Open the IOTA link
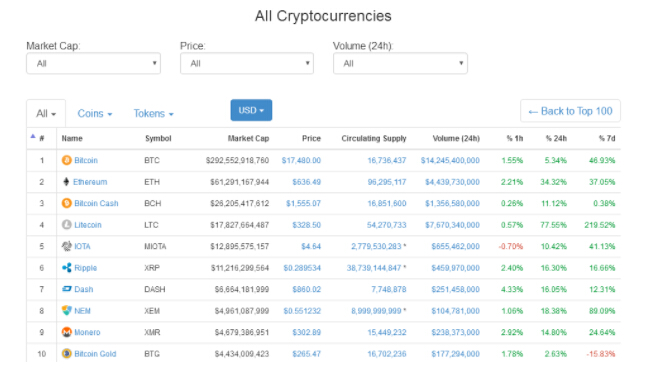Image resolution: width=662 pixels, height=378 pixels. pyautogui.click(x=82, y=247)
